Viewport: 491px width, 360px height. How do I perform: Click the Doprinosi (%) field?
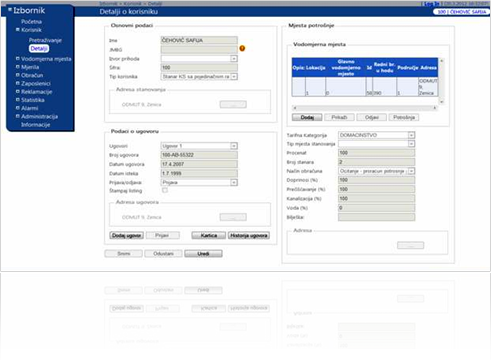tap(376, 180)
